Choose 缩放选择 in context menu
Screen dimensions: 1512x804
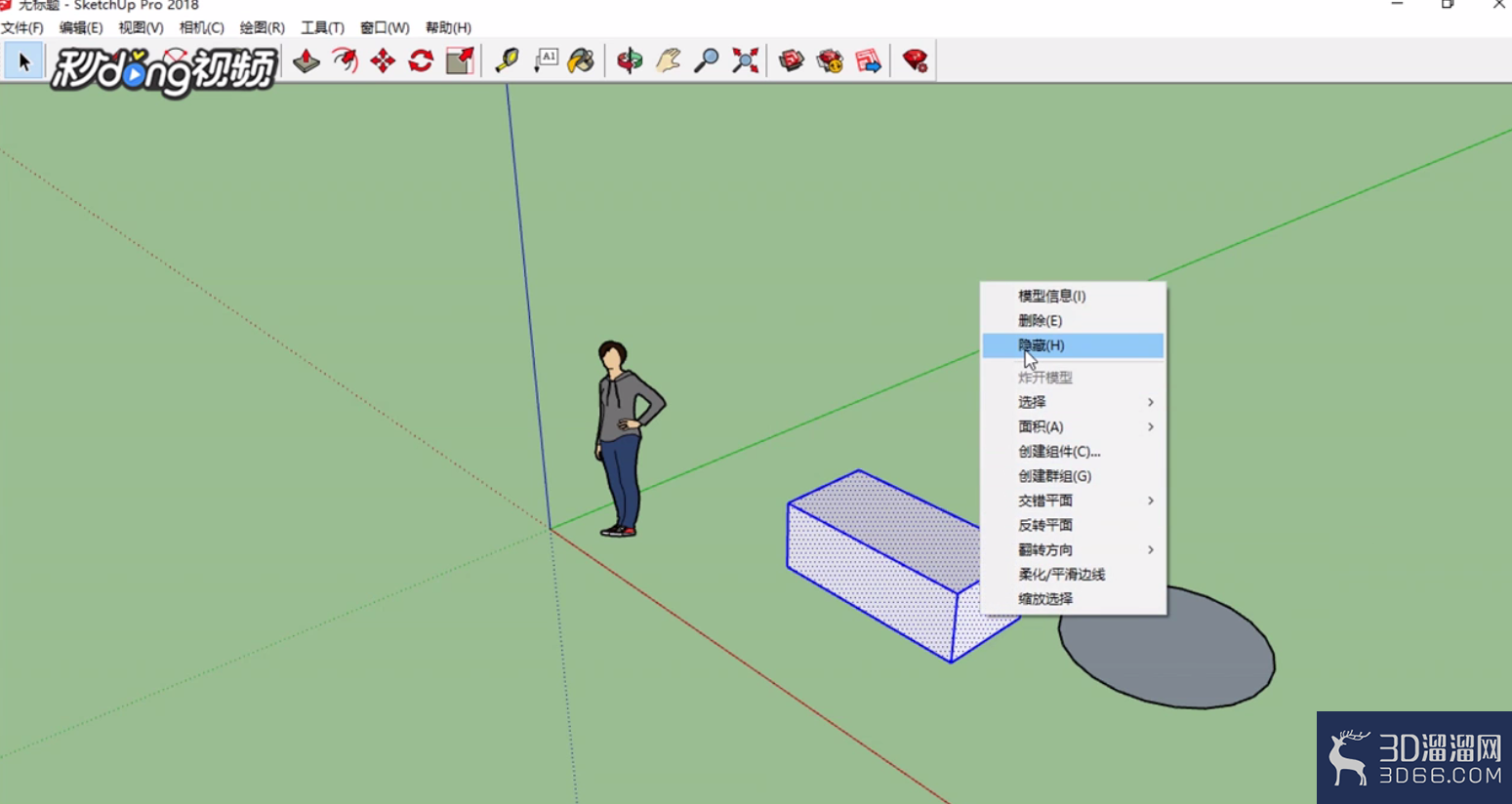(1073, 599)
